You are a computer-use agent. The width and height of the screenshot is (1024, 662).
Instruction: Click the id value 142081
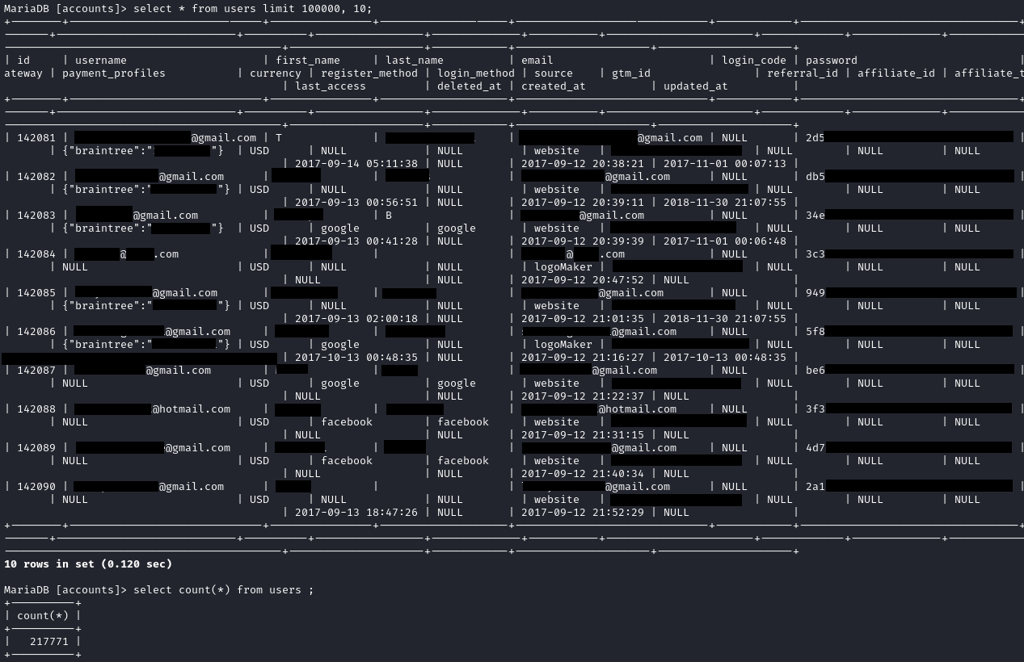[36, 138]
